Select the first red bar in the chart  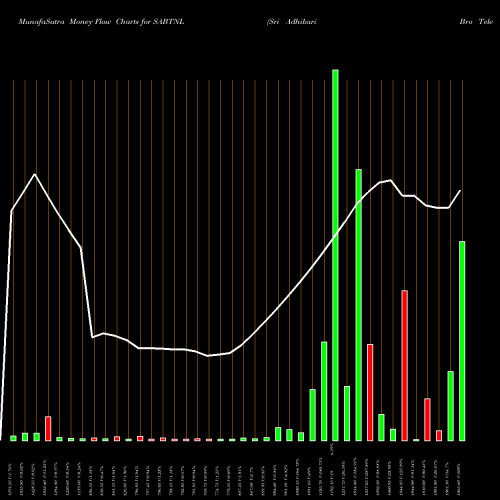pos(48,429)
